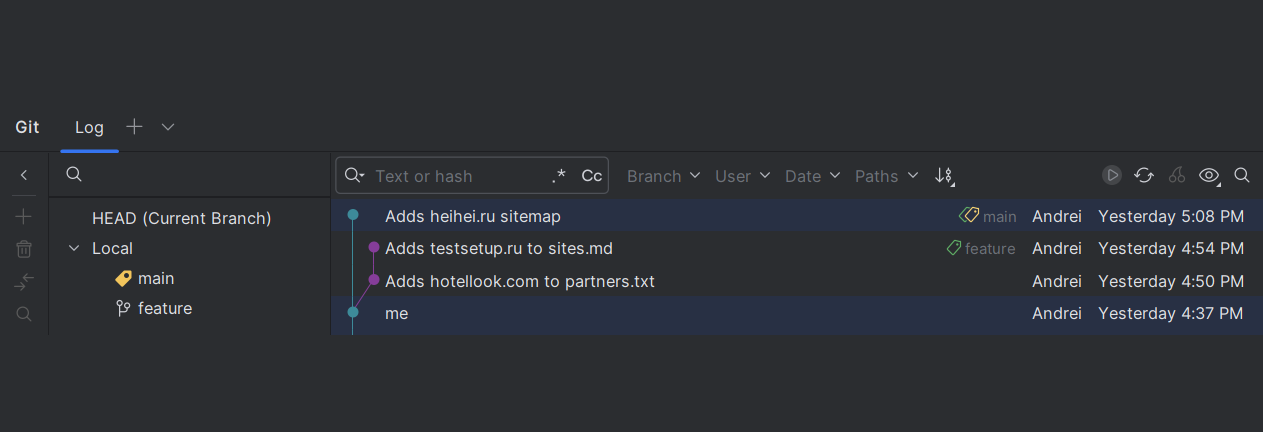Switch to the Log tab
The width and height of the screenshot is (1263, 432).
point(89,127)
